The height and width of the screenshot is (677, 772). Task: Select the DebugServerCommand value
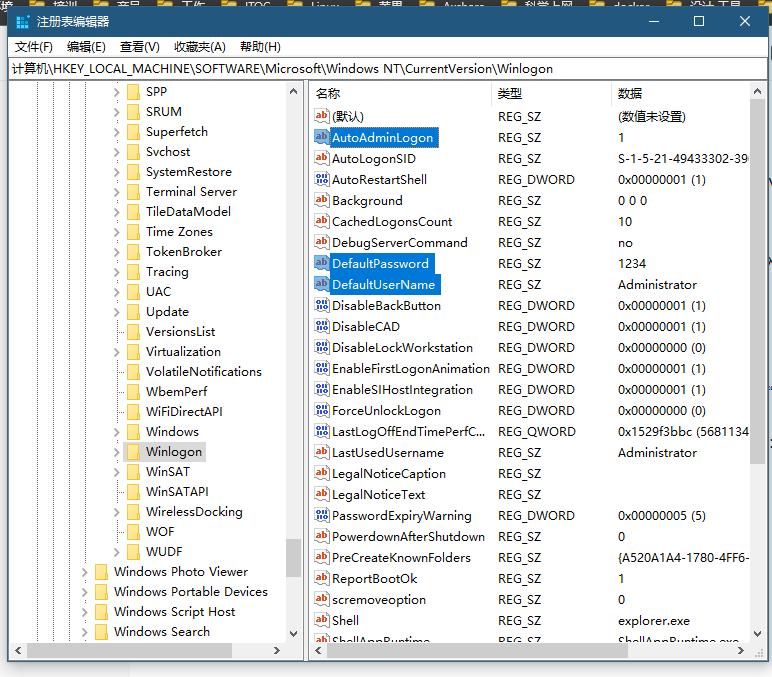pyautogui.click(x=399, y=243)
